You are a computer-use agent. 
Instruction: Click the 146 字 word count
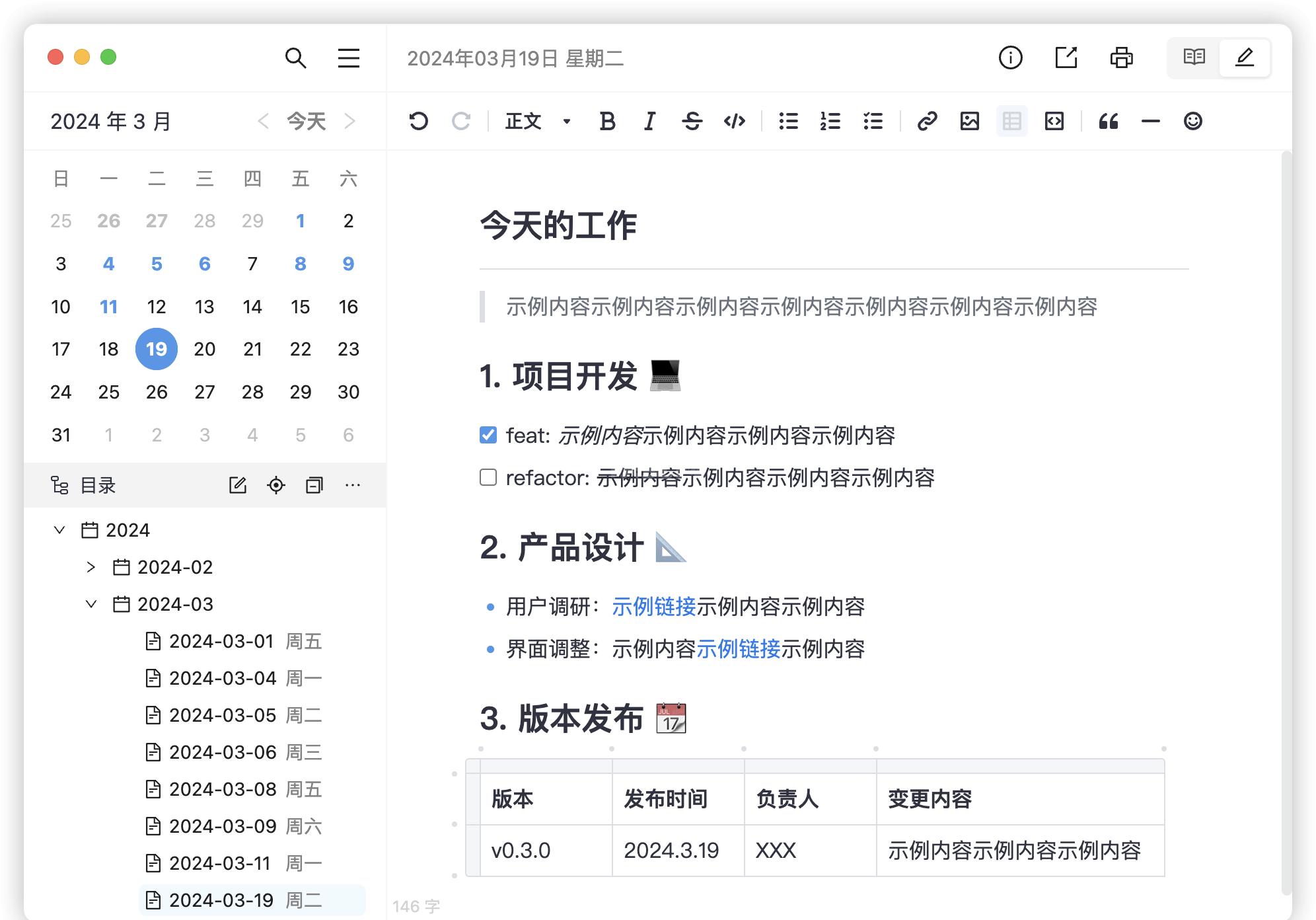click(x=416, y=906)
